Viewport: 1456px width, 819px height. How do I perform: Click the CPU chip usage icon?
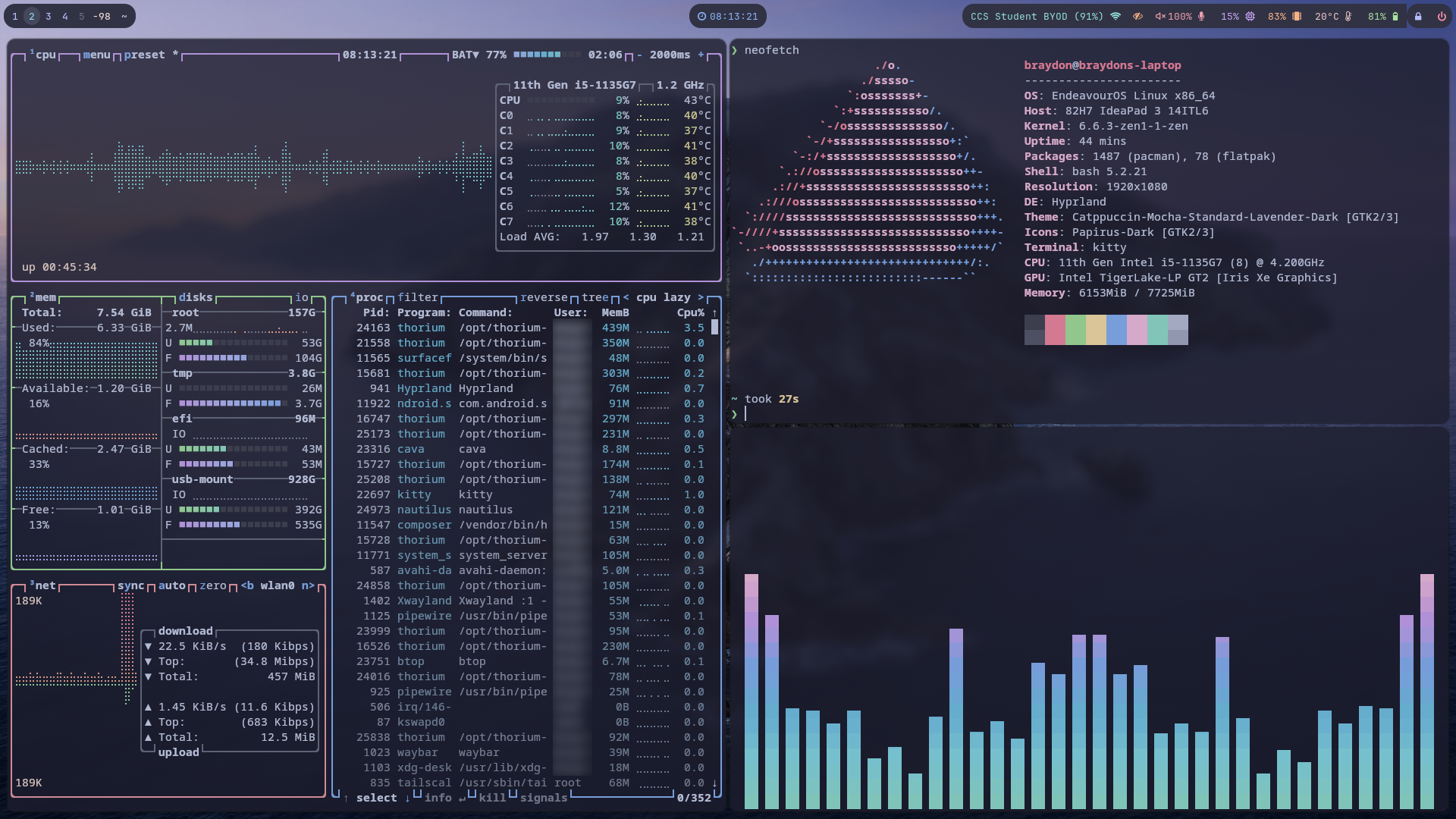click(x=1250, y=16)
